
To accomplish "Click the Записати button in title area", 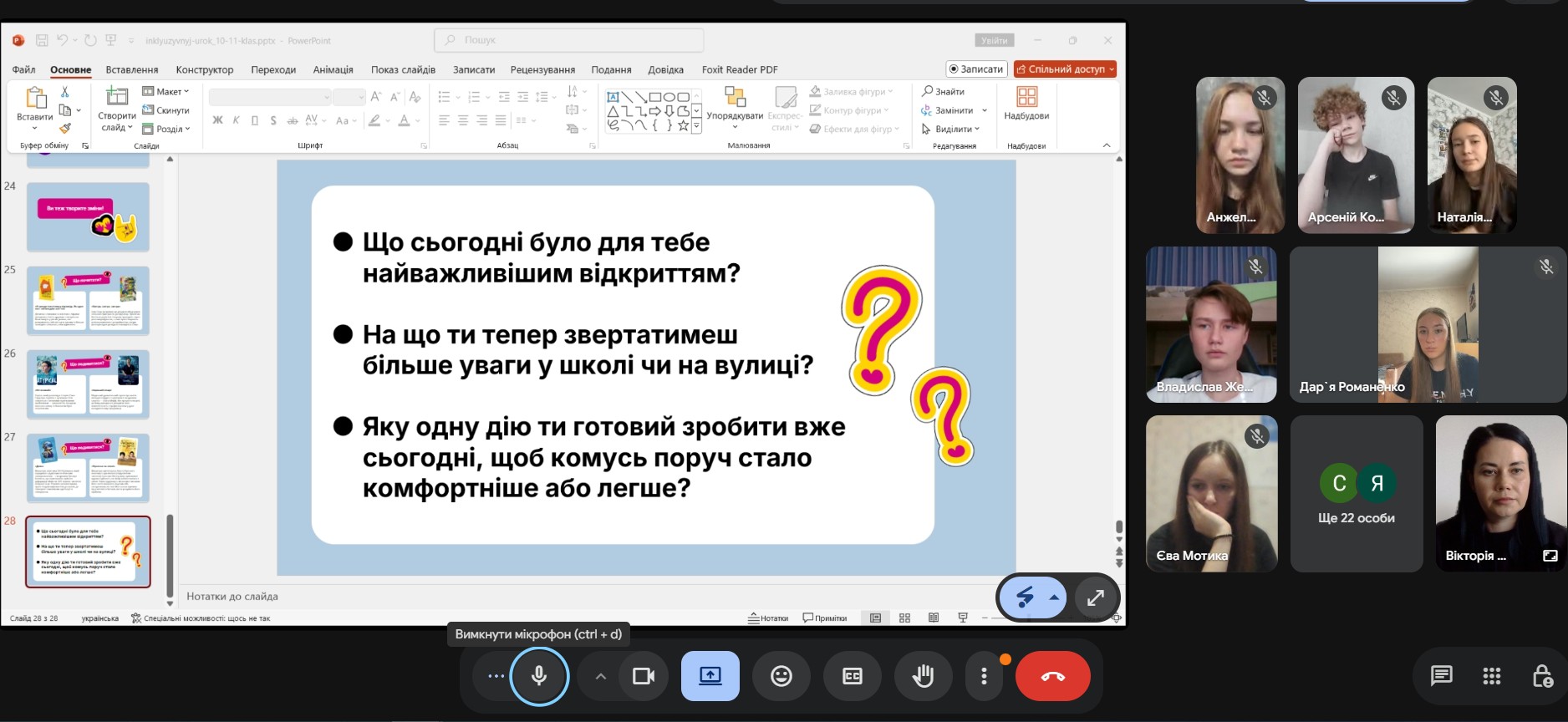I will click(976, 69).
